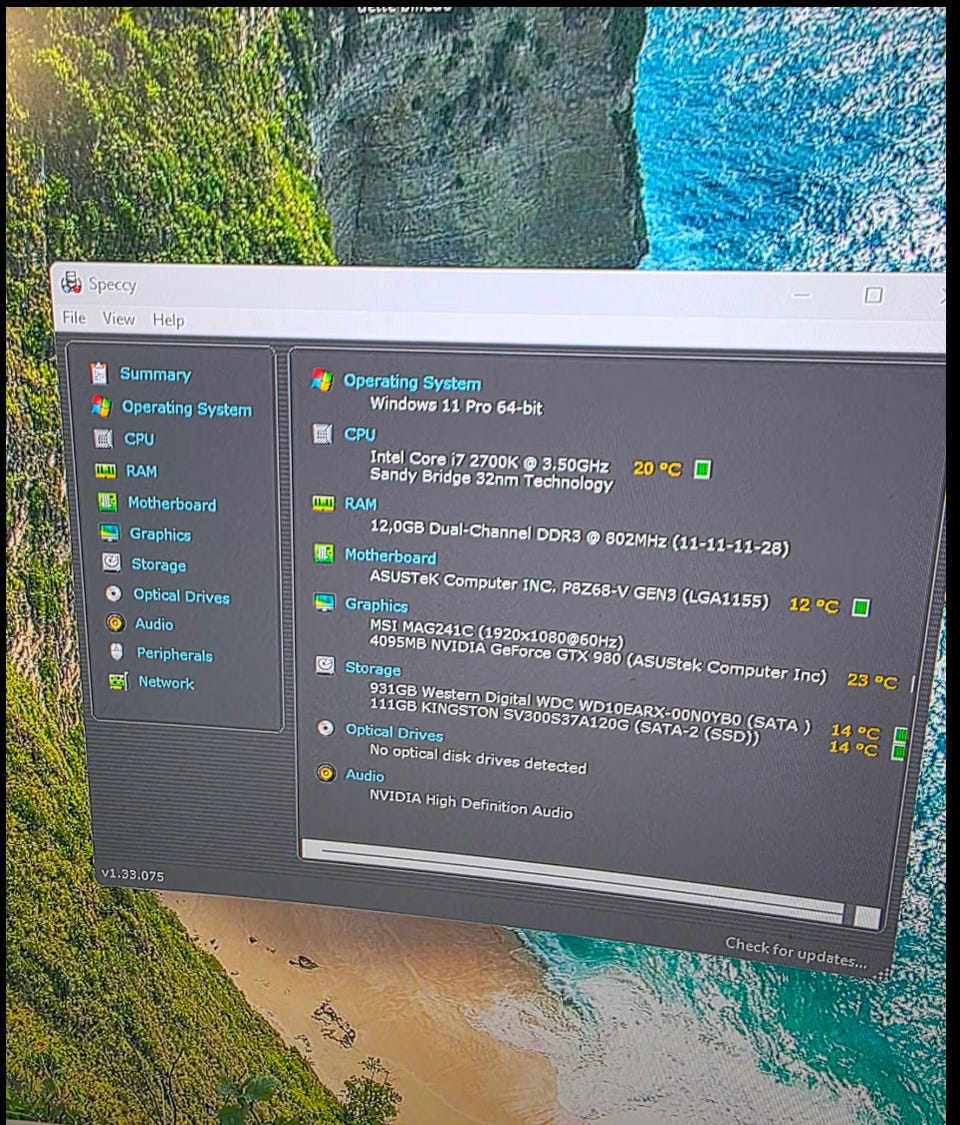Select Motherboard in the sidebar

click(x=171, y=504)
